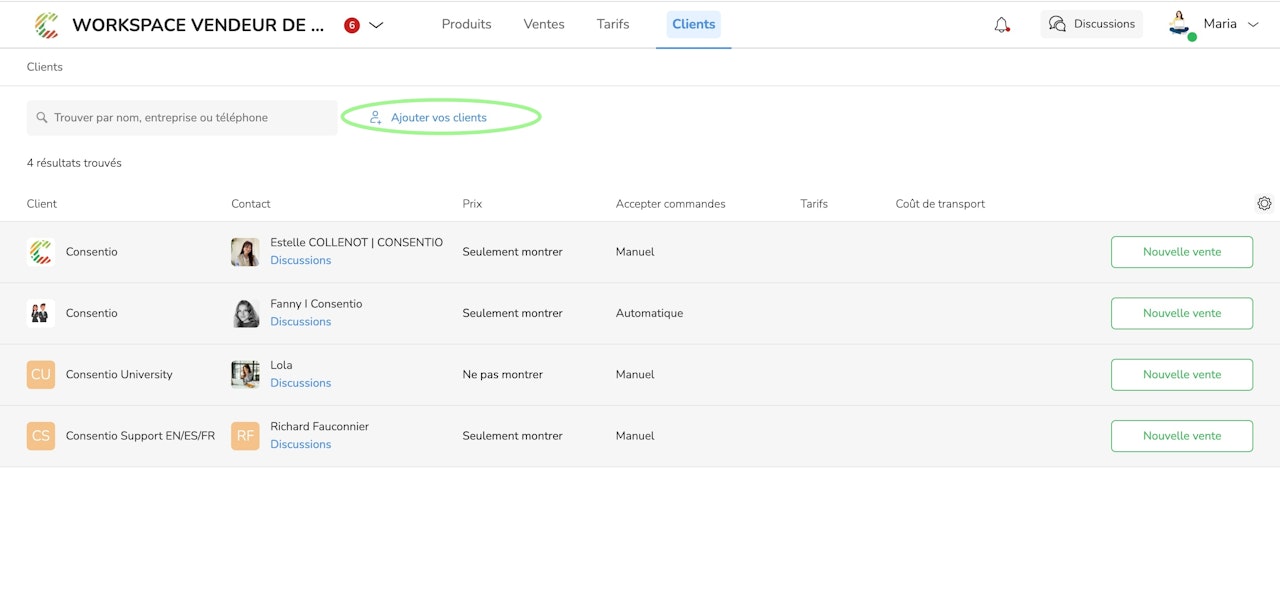Click Nouvelle vente for Consentio Support EN/ES/FR
1280x609 pixels.
click(x=1181, y=436)
